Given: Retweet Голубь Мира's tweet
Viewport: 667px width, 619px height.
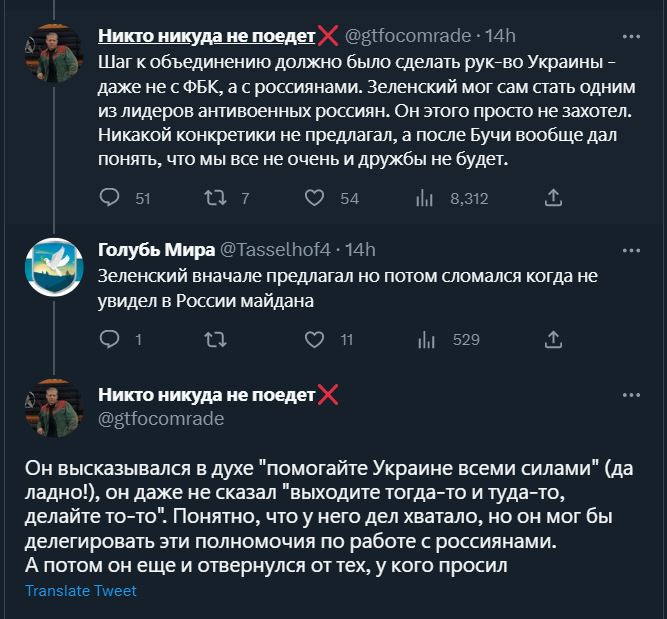Looking at the screenshot, I should [x=215, y=339].
